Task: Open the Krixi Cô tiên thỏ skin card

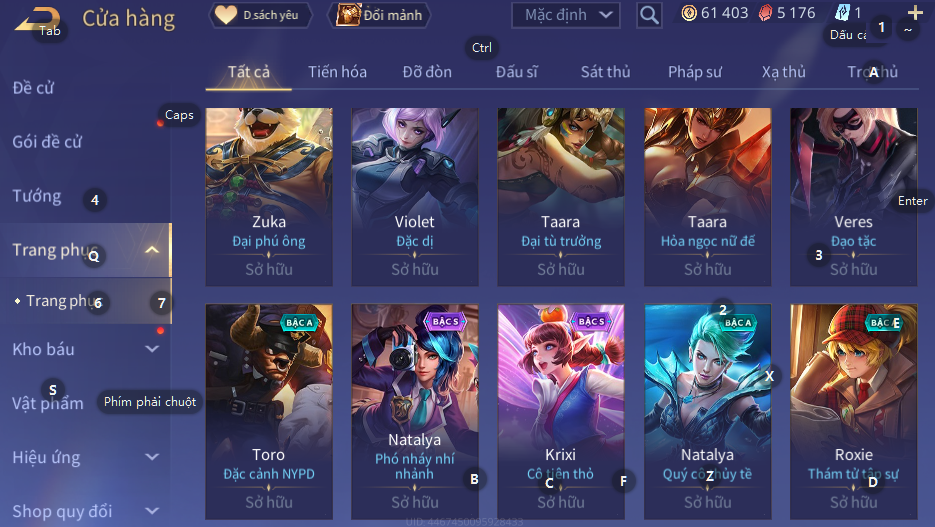Action: [x=561, y=411]
